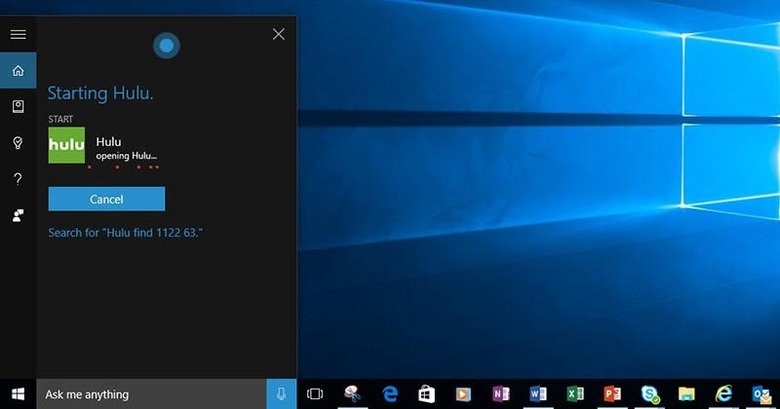Close the Cortana panel
The width and height of the screenshot is (780, 409).
(279, 34)
